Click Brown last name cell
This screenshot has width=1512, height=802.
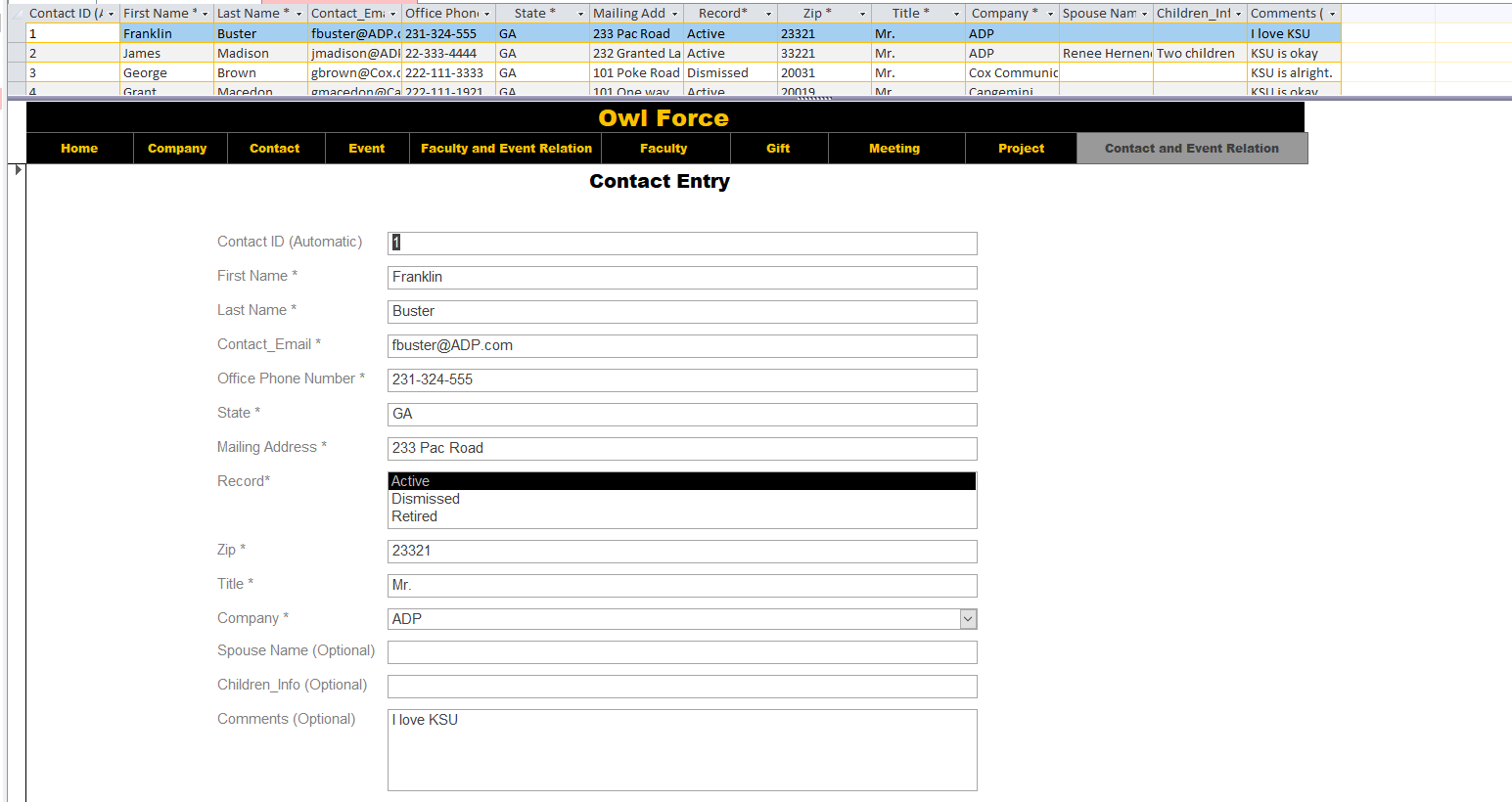click(x=260, y=72)
